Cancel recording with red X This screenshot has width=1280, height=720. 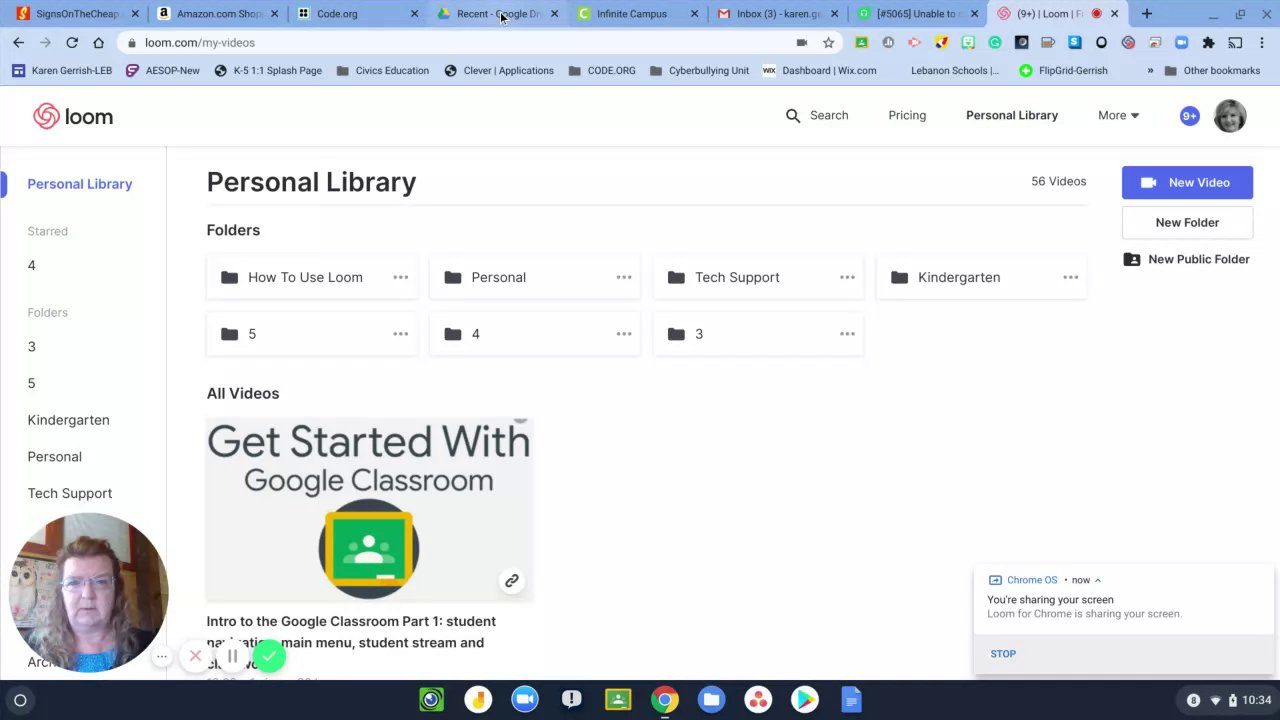[195, 656]
